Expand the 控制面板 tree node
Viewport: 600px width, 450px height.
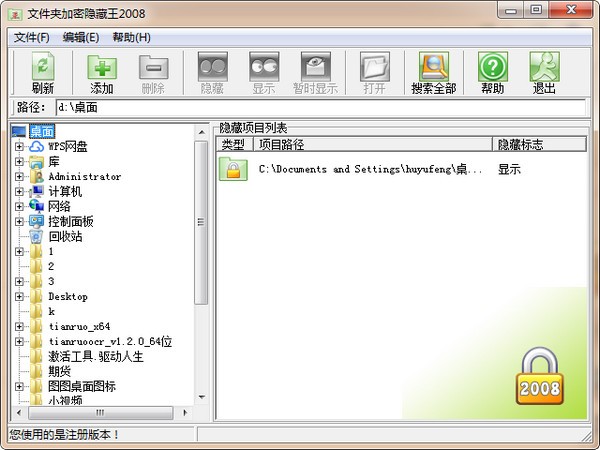click(x=19, y=222)
